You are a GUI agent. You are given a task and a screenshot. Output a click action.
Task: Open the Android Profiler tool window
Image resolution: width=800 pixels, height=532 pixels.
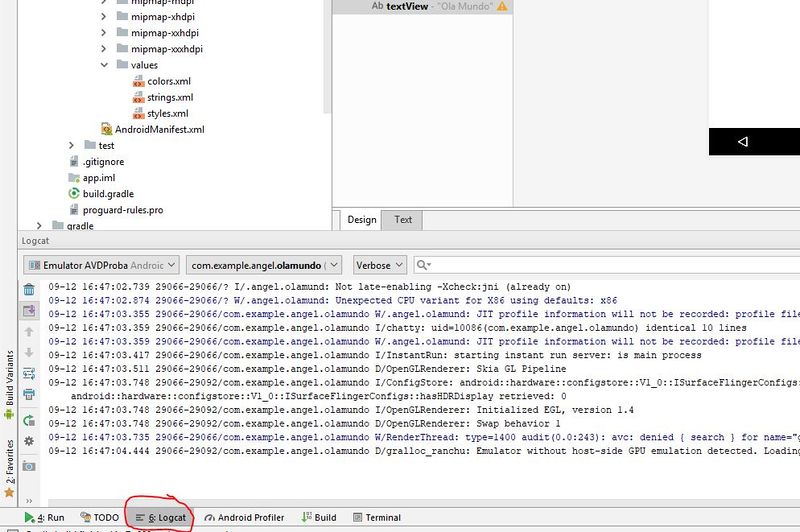(244, 517)
